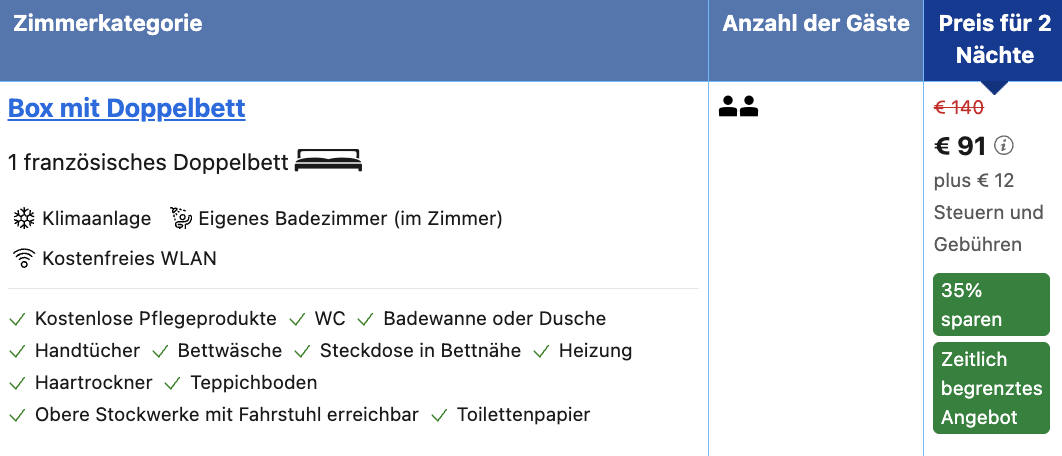Click the crossed-out € 140 original price

(958, 106)
